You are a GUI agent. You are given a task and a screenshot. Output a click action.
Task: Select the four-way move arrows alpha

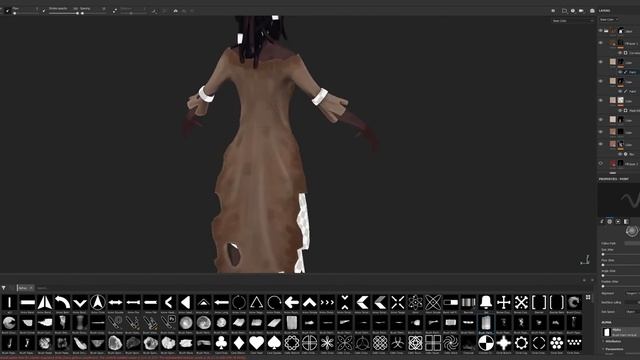pyautogui.click(x=503, y=302)
